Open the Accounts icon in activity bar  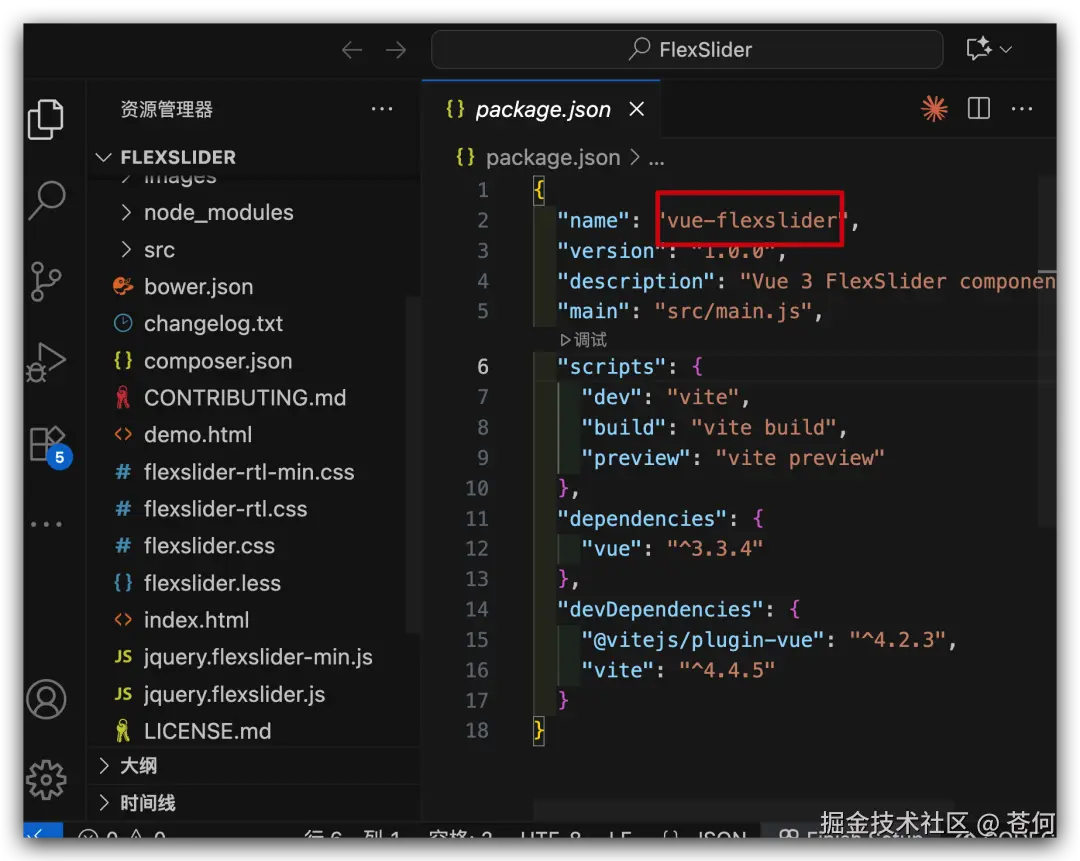click(46, 699)
